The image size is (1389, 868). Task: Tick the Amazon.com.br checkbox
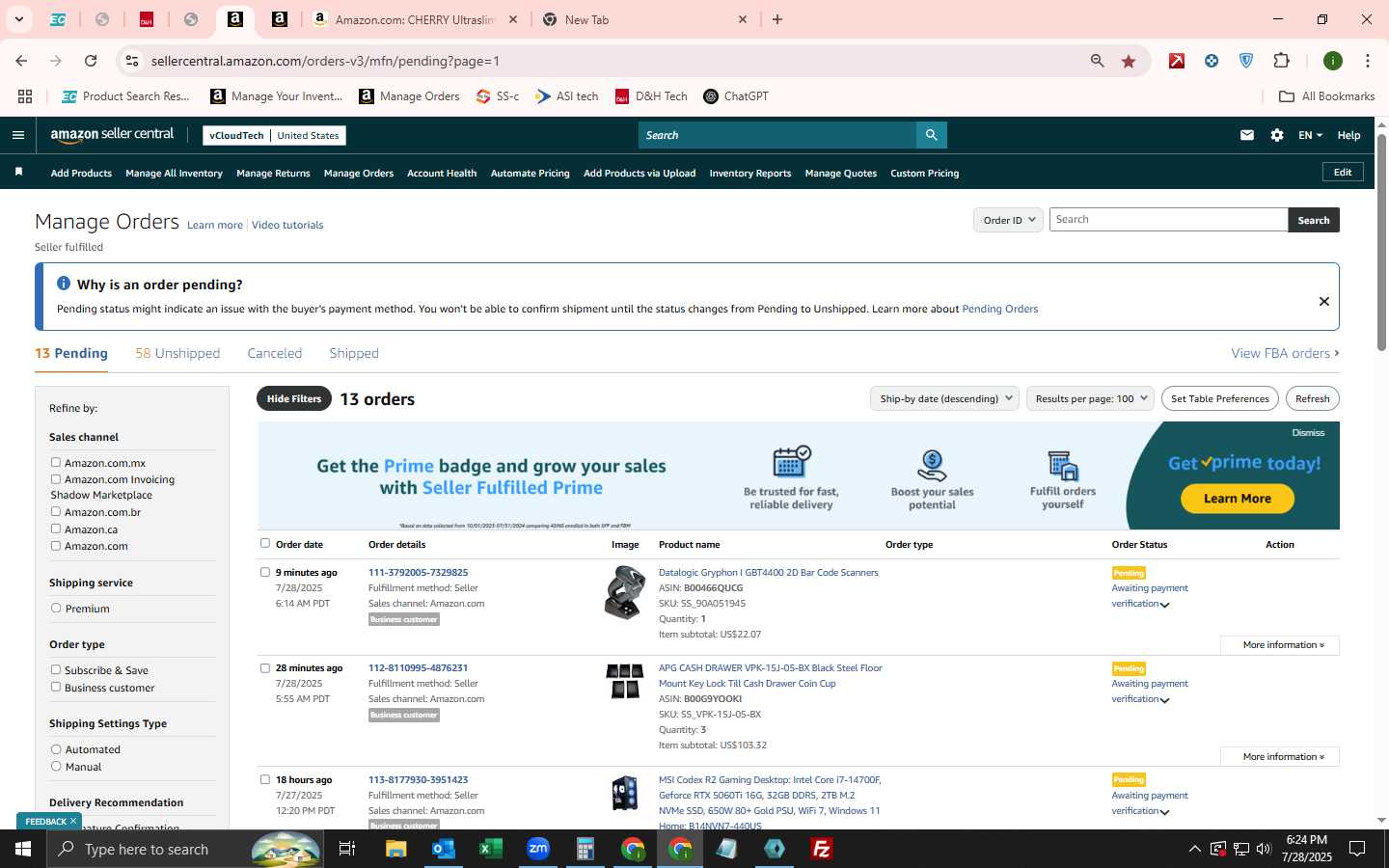pos(56,512)
